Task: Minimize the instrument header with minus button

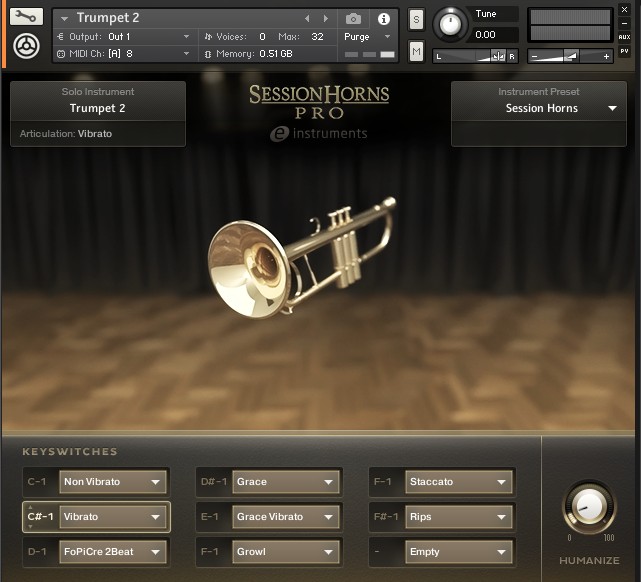Action: (x=624, y=23)
